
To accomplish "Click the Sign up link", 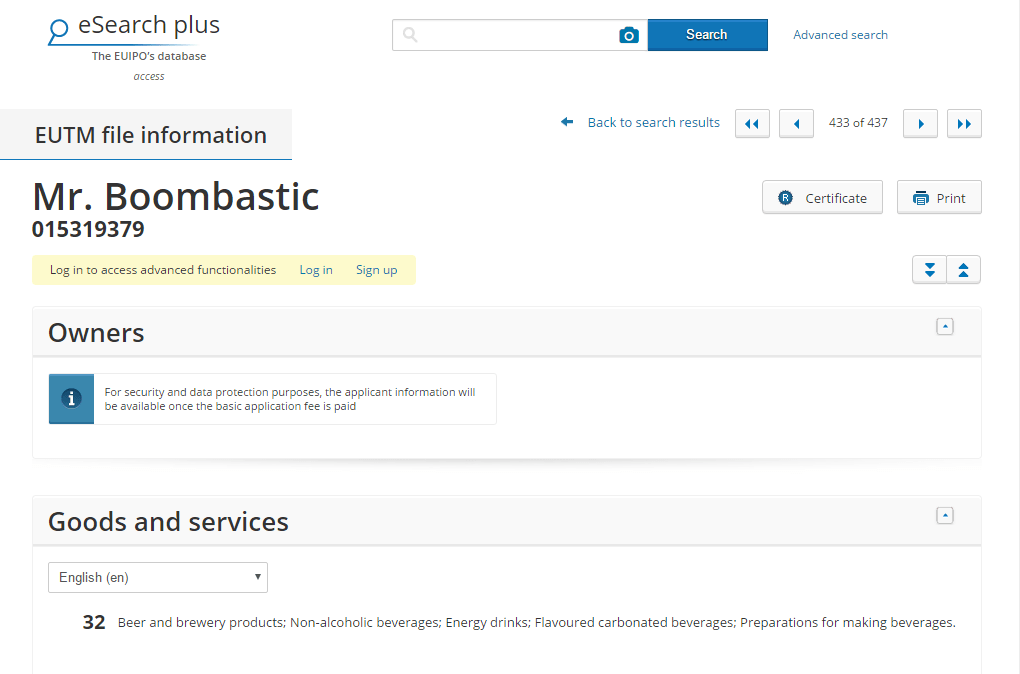I will [x=376, y=270].
